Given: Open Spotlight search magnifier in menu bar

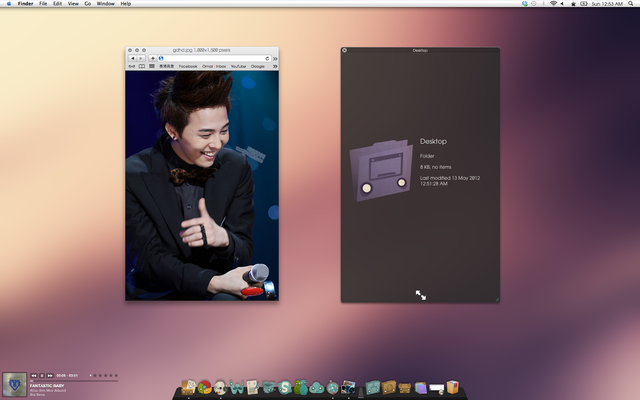Looking at the screenshot, I should (x=631, y=4).
